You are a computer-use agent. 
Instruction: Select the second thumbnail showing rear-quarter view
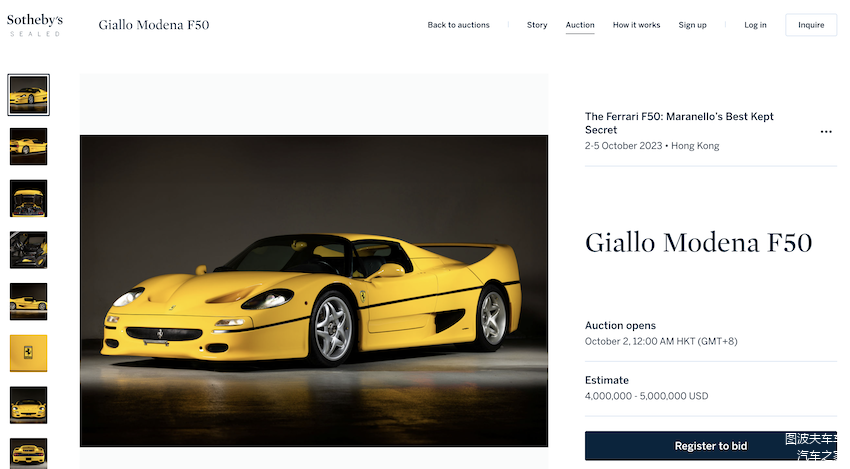coord(28,147)
